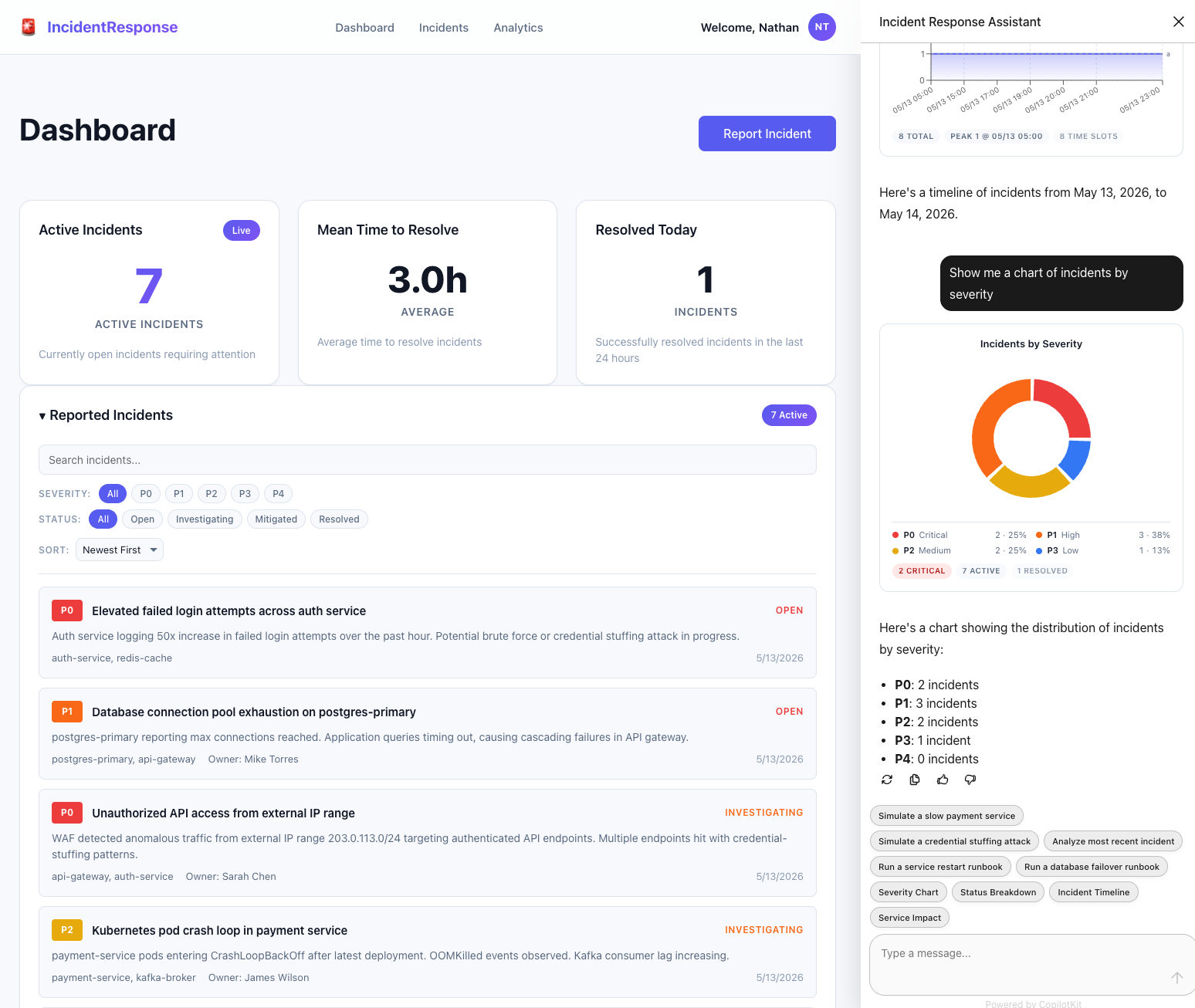Open the NT user avatar
1195x1008 pixels.
click(x=821, y=27)
